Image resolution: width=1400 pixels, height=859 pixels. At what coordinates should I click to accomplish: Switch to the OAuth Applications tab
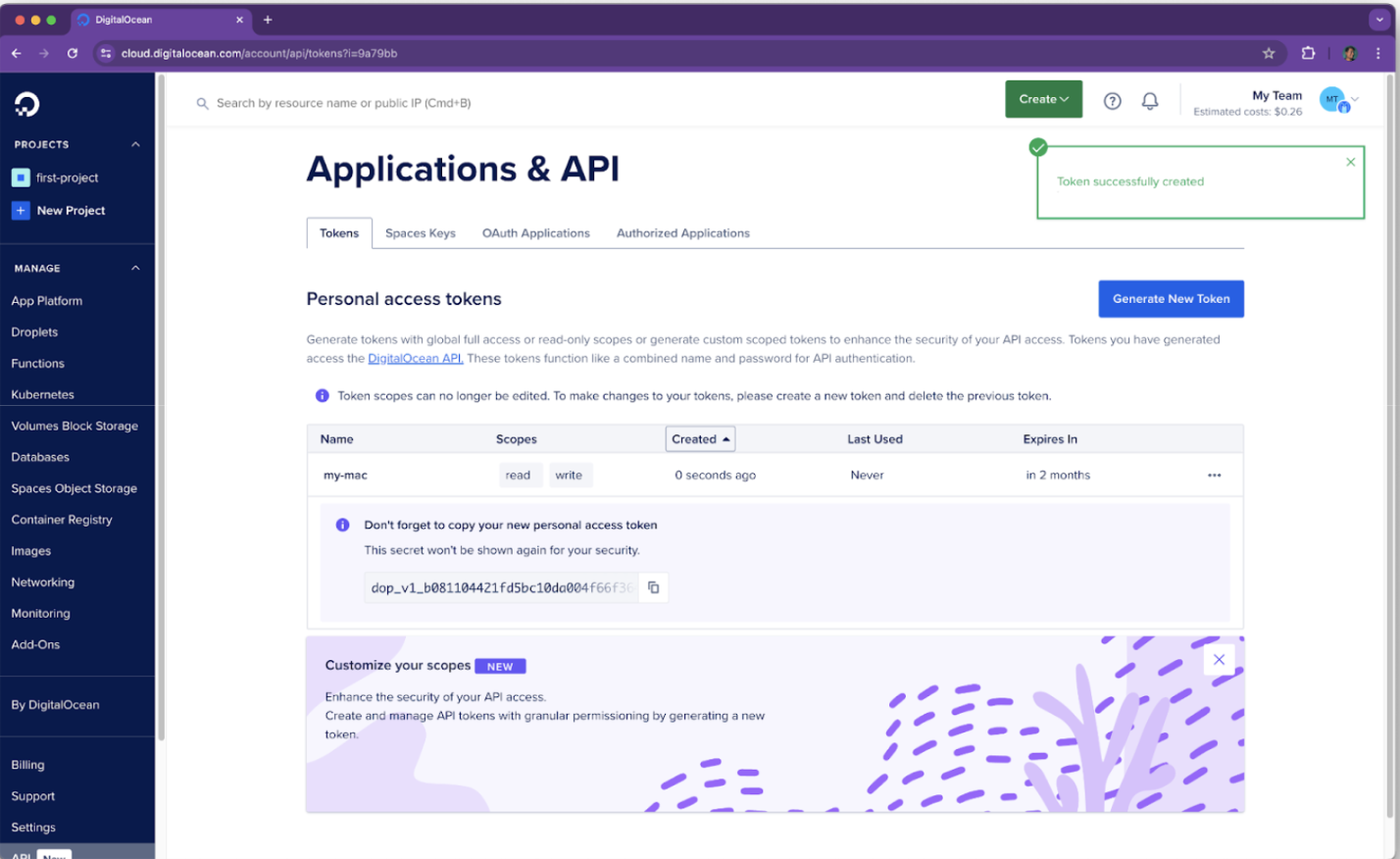click(535, 233)
